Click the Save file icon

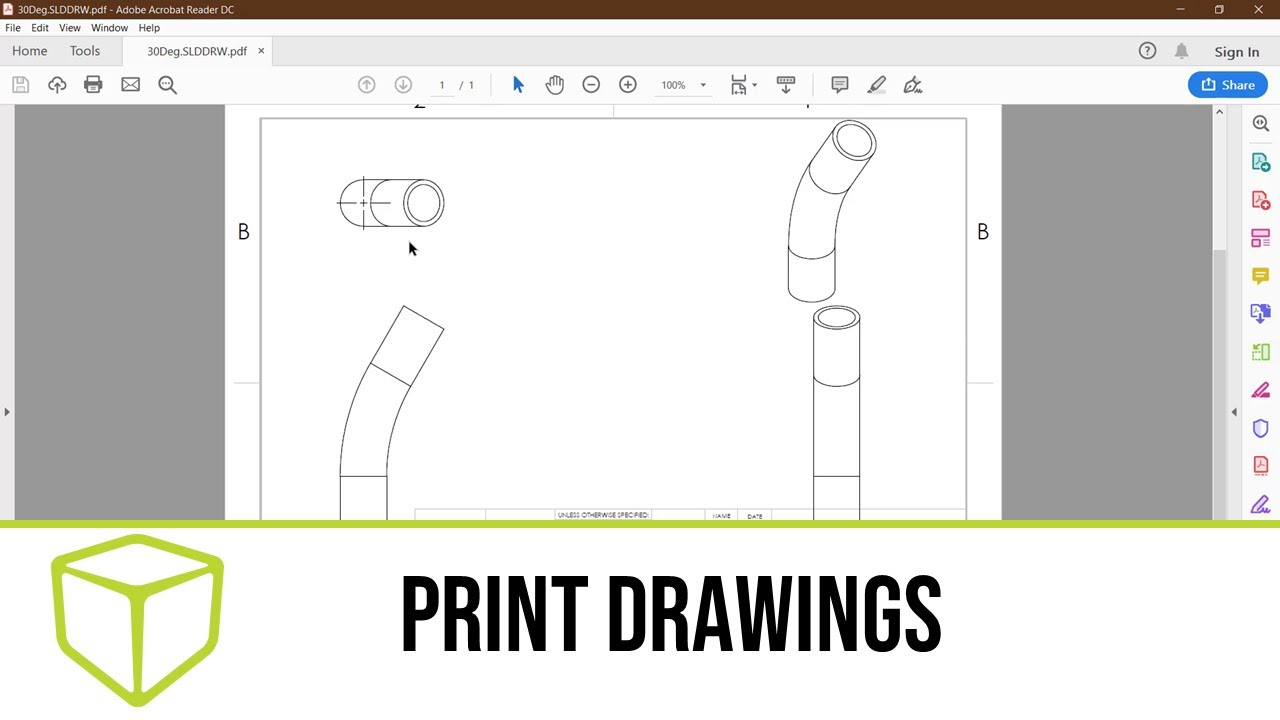click(20, 85)
